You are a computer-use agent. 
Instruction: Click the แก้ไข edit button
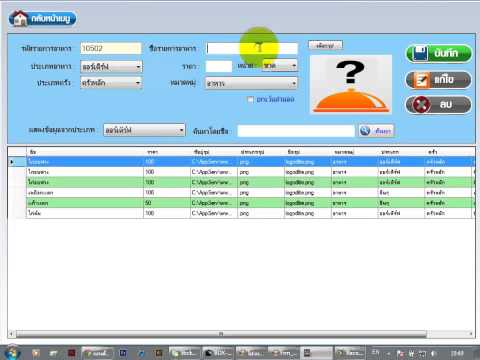[439, 80]
